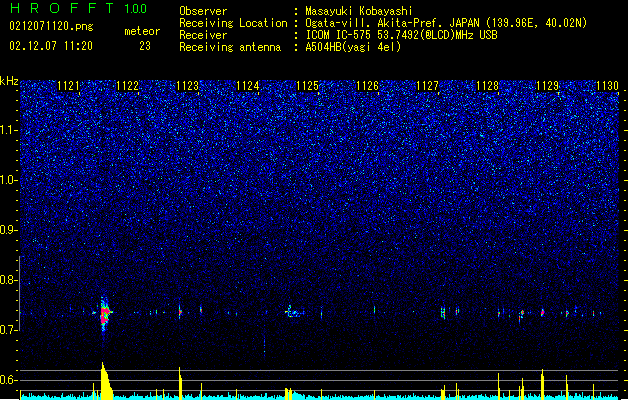The width and height of the screenshot is (629, 400).
Task: Click the 0.9 frequency axis label
Action: [x=9, y=230]
